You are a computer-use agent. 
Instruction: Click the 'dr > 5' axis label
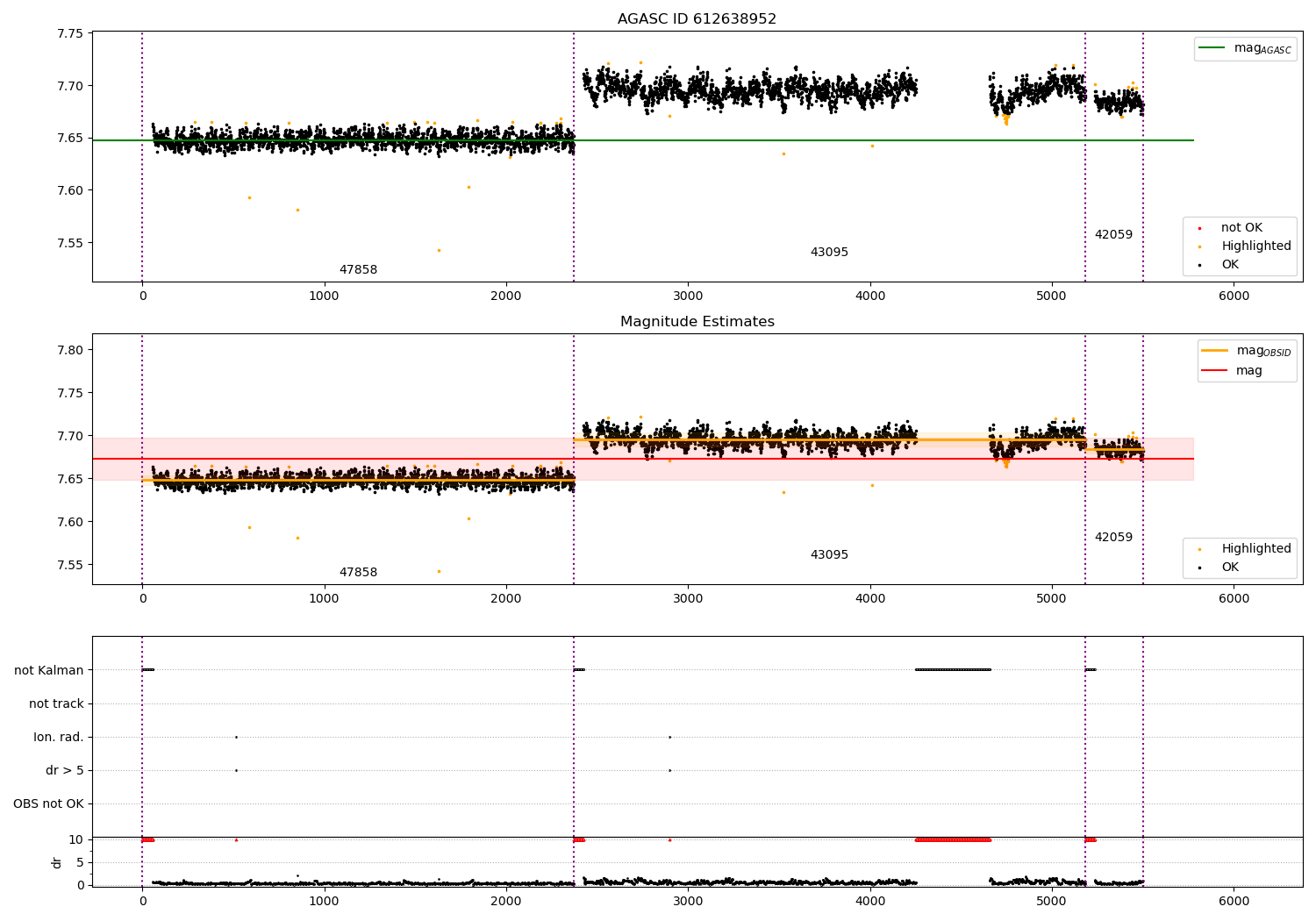pos(65,770)
